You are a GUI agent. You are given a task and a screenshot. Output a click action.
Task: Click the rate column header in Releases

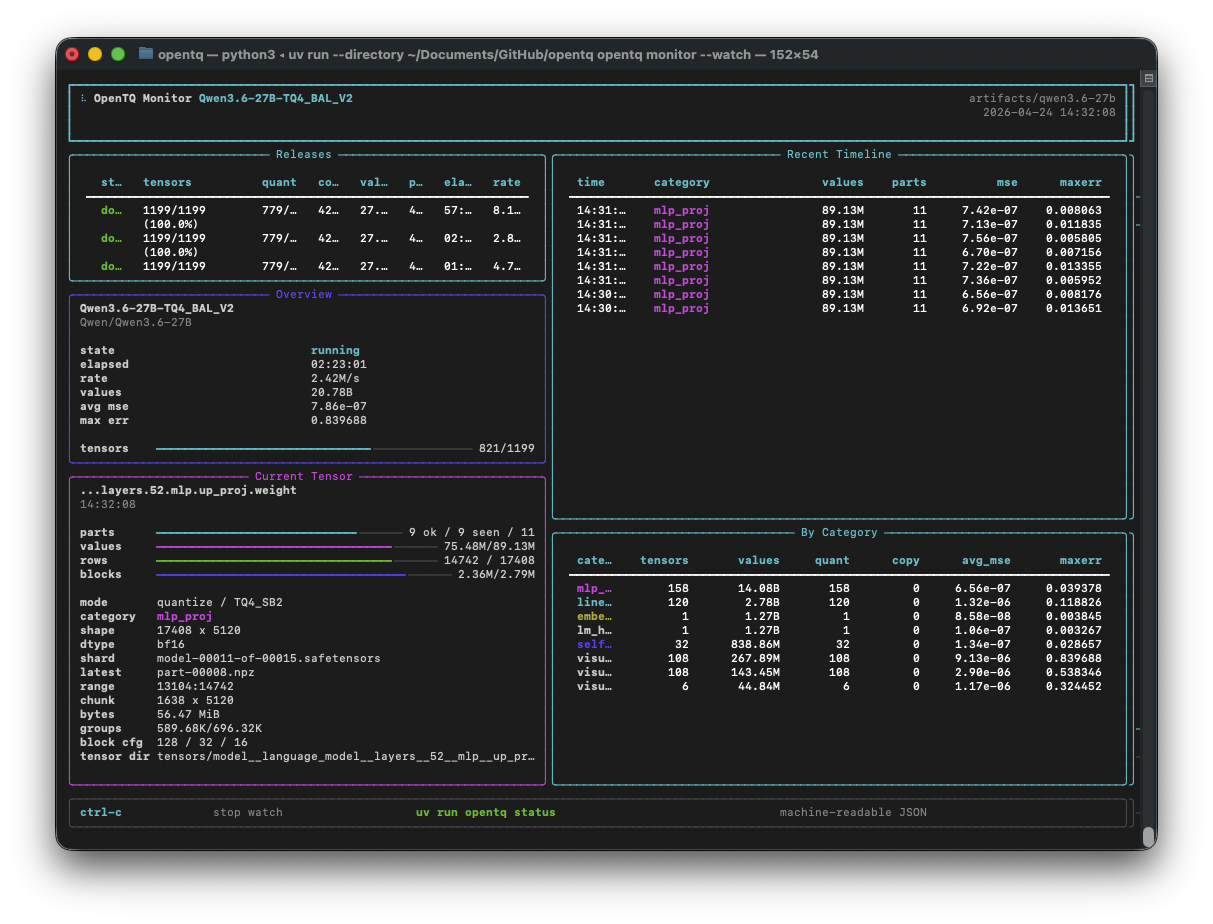pos(507,183)
